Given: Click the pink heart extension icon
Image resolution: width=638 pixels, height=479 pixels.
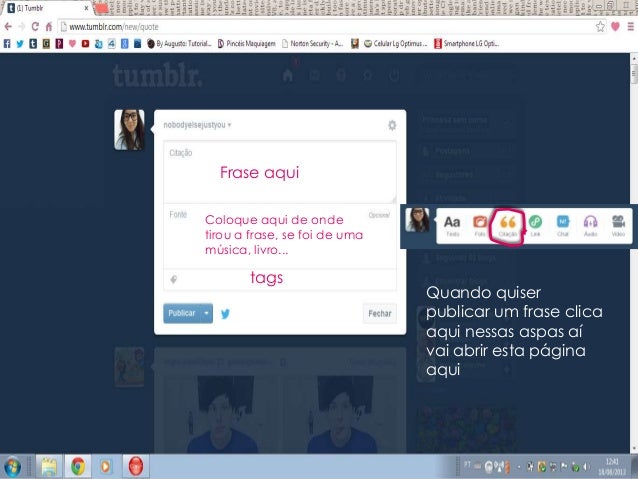Looking at the screenshot, I should tap(615, 27).
